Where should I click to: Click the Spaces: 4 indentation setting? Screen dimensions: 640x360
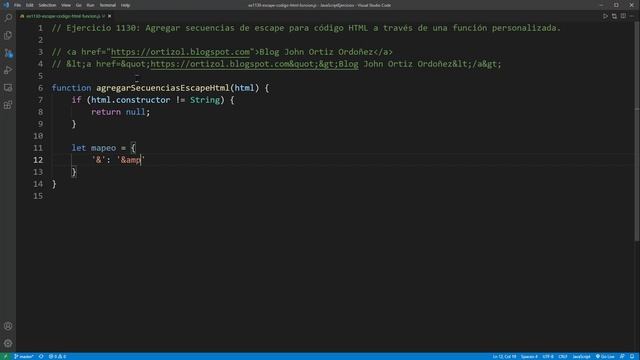coord(529,356)
